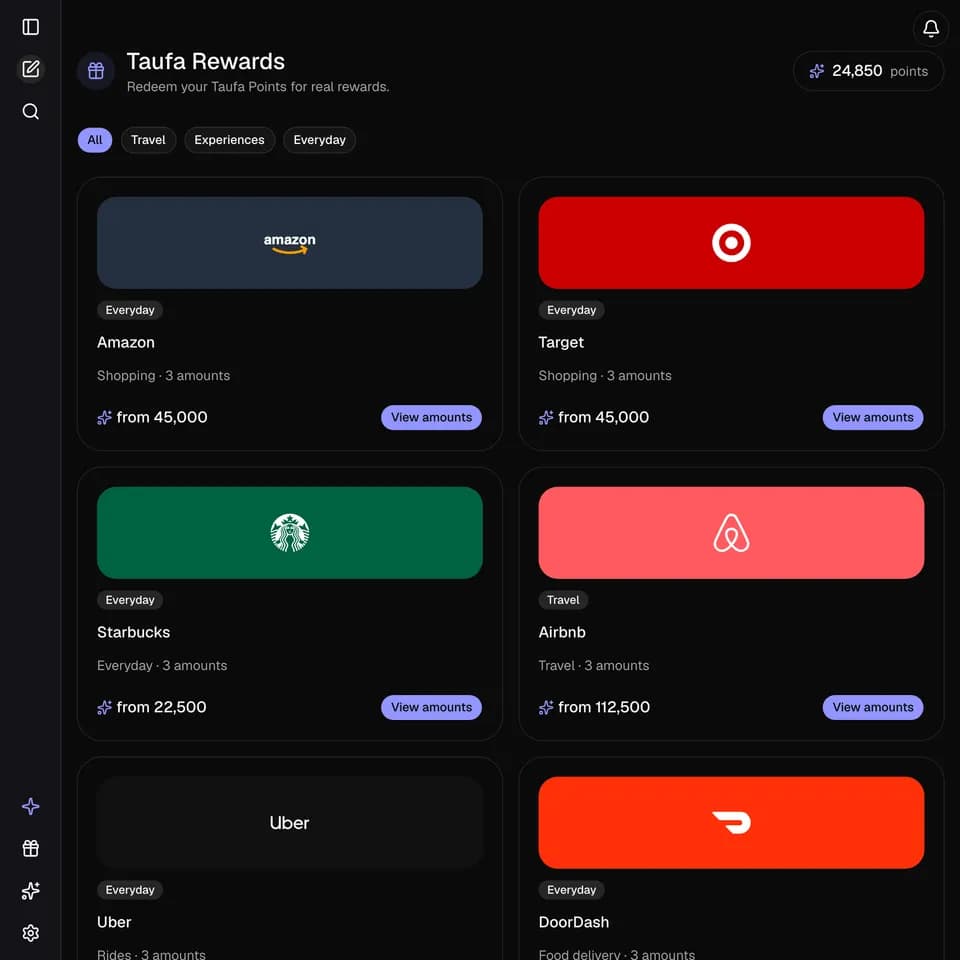This screenshot has height=960, width=960.
Task: Click 'from 112,500' on Airbnb card
Action: tap(604, 707)
